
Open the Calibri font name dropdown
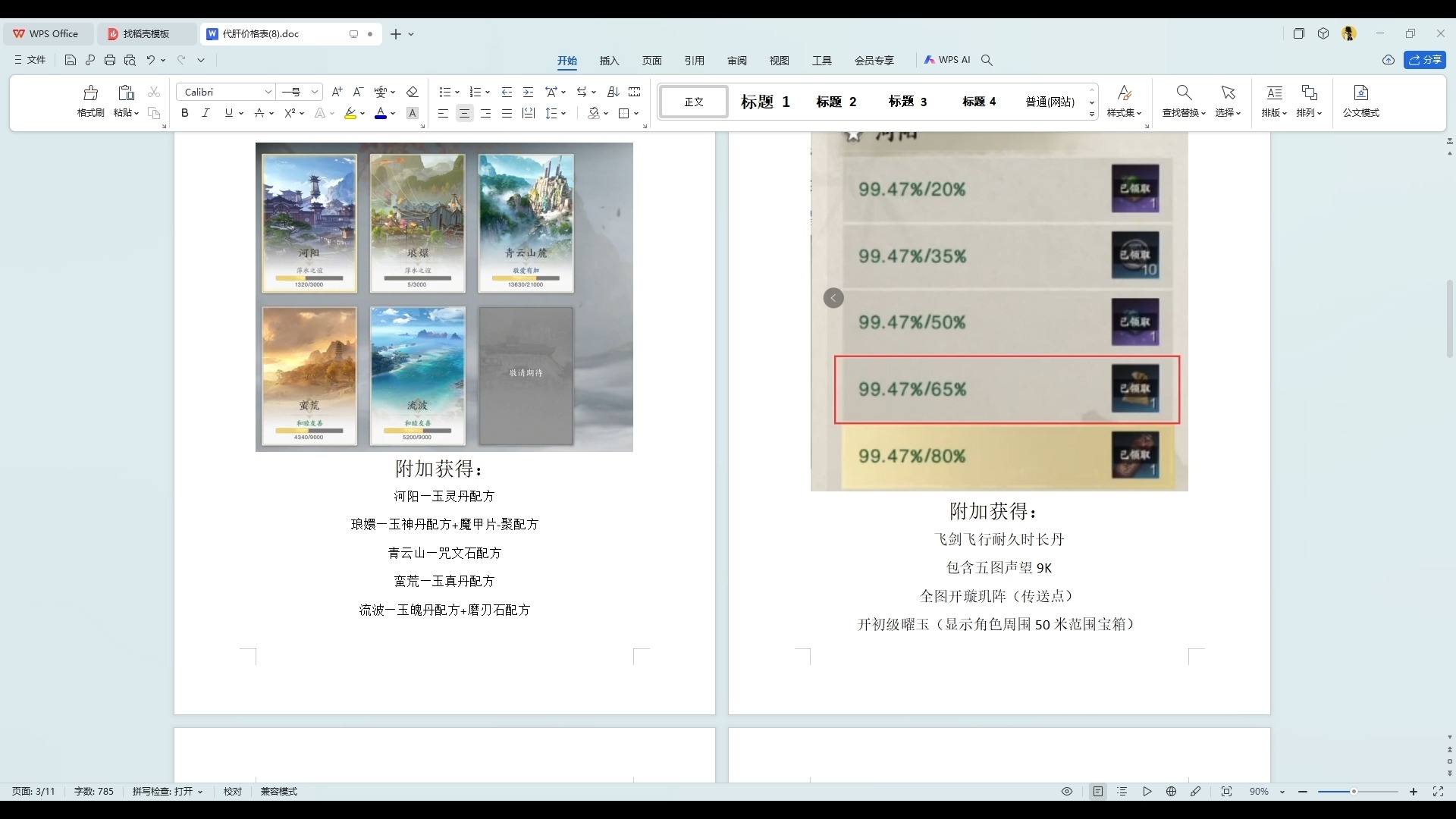[x=268, y=92]
